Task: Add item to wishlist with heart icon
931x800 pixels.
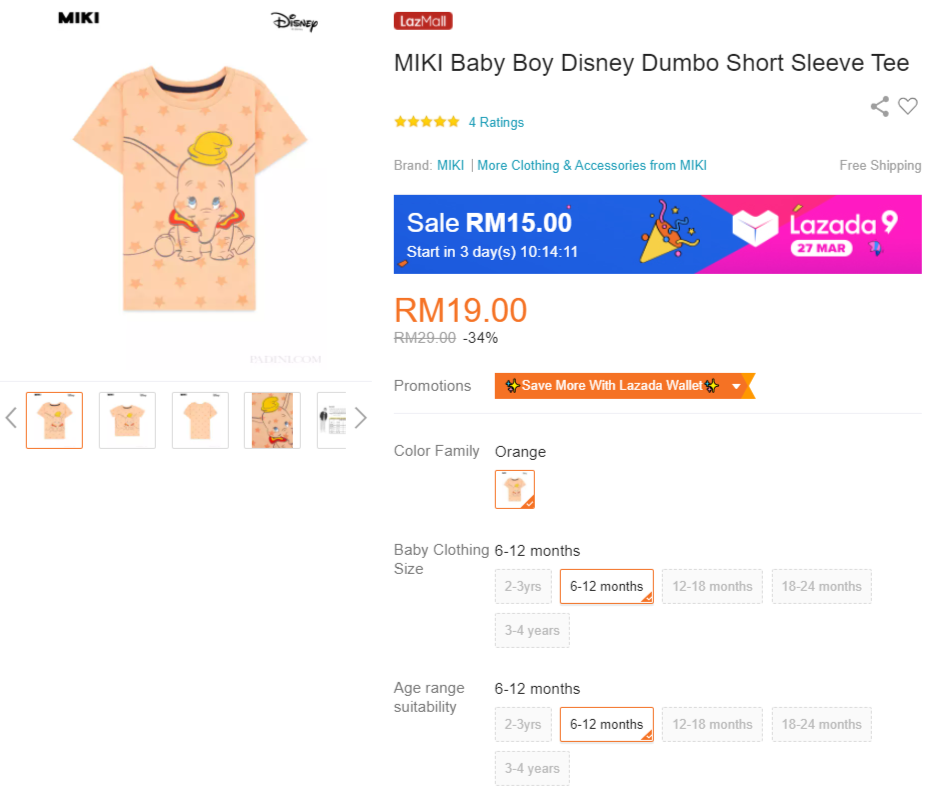Action: point(908,106)
